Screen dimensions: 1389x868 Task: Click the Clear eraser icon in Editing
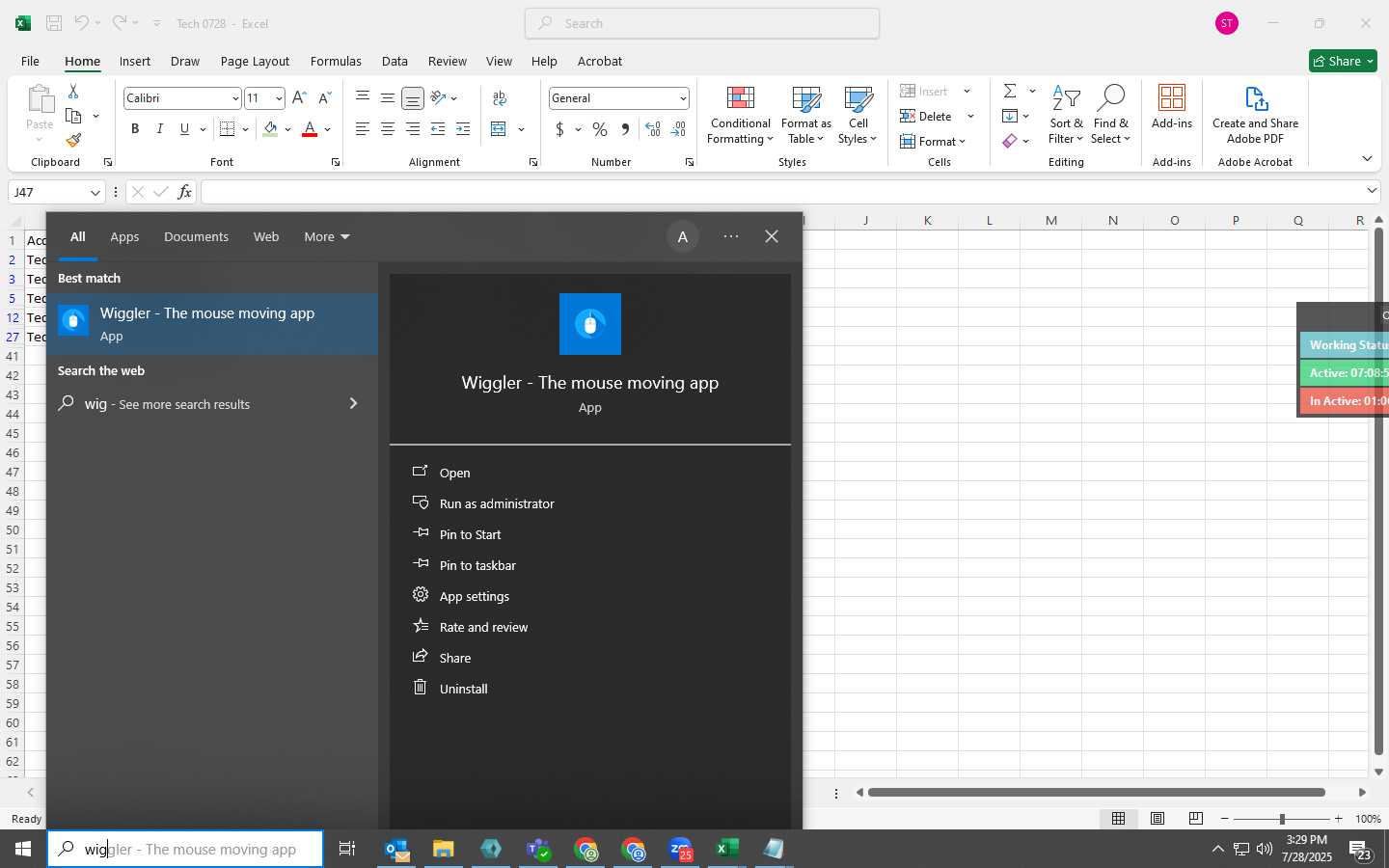pyautogui.click(x=1010, y=141)
